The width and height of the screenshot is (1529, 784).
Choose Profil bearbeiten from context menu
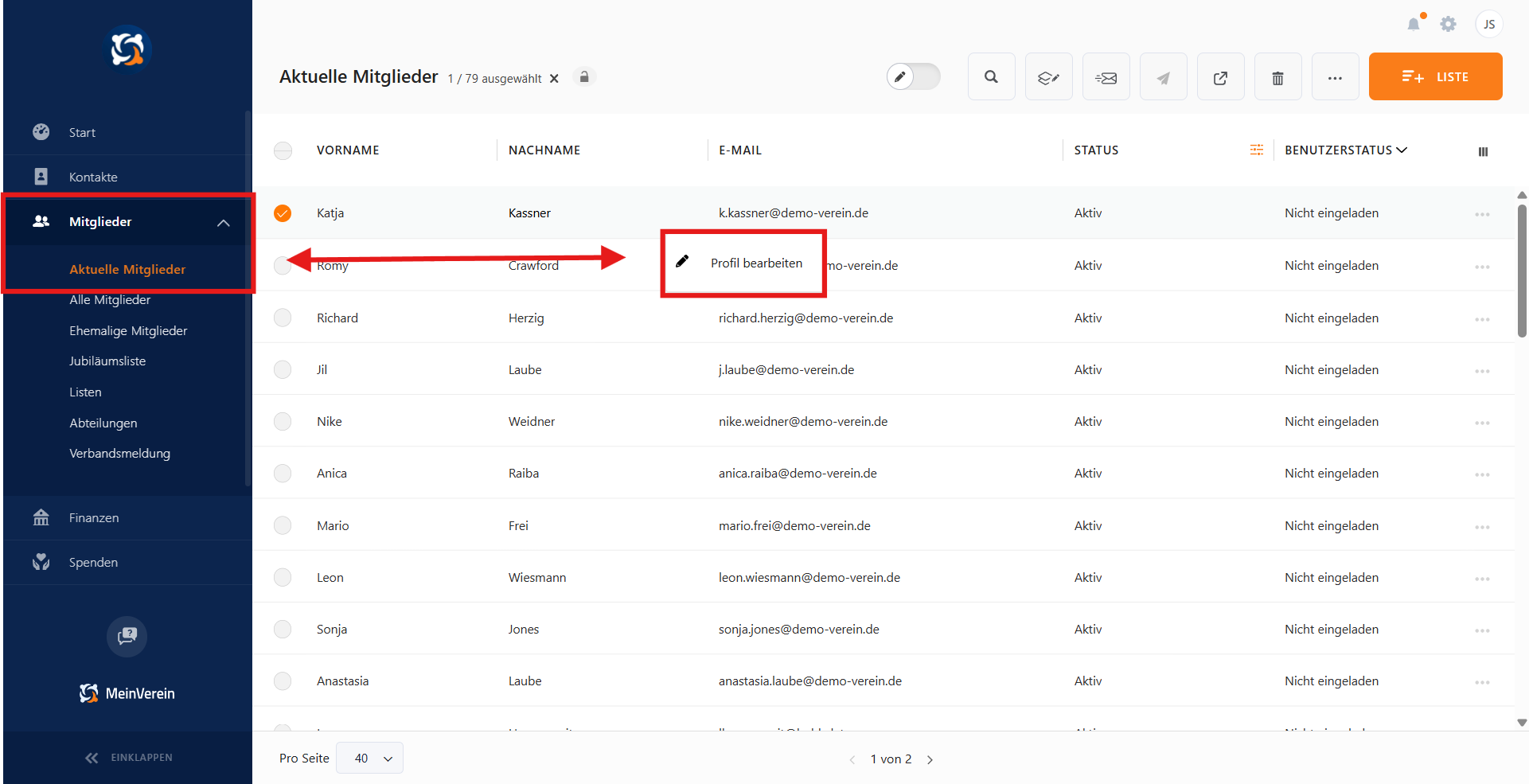click(x=755, y=263)
